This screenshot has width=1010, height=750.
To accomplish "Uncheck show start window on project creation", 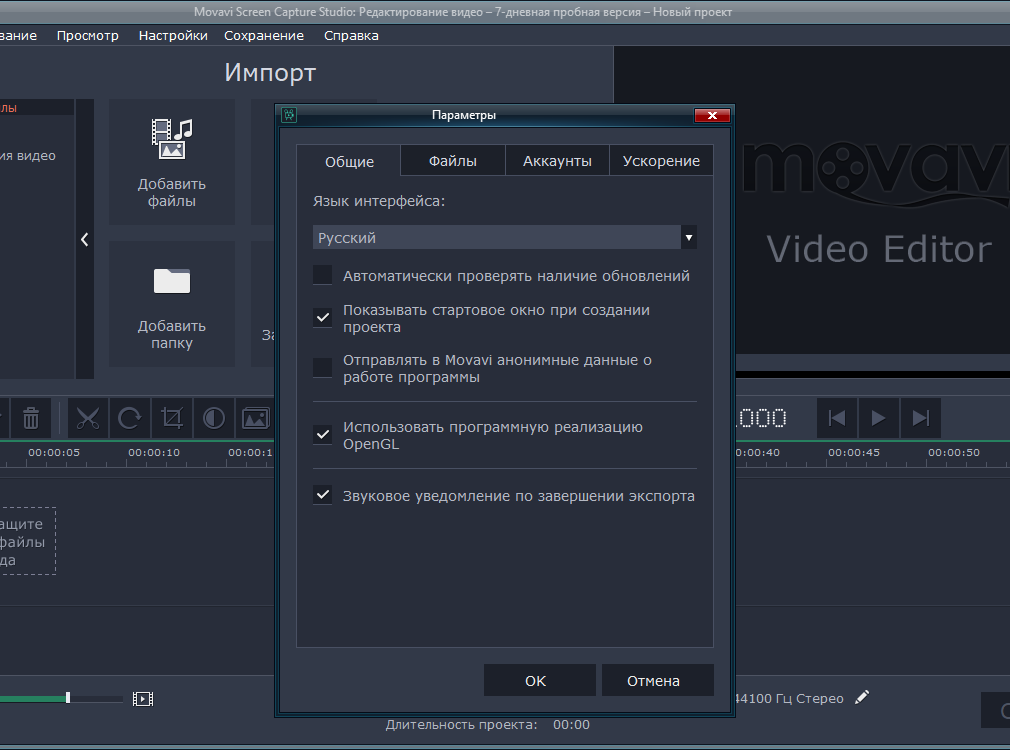I will coord(323,318).
